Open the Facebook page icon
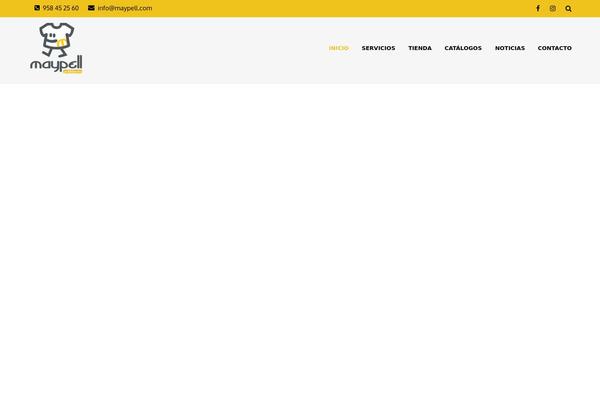 (x=538, y=8)
